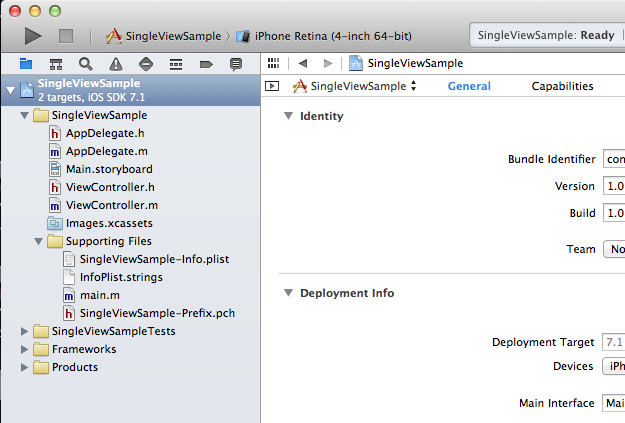Open ViewController.h
Image resolution: width=625 pixels, height=423 pixels.
pyautogui.click(x=110, y=187)
